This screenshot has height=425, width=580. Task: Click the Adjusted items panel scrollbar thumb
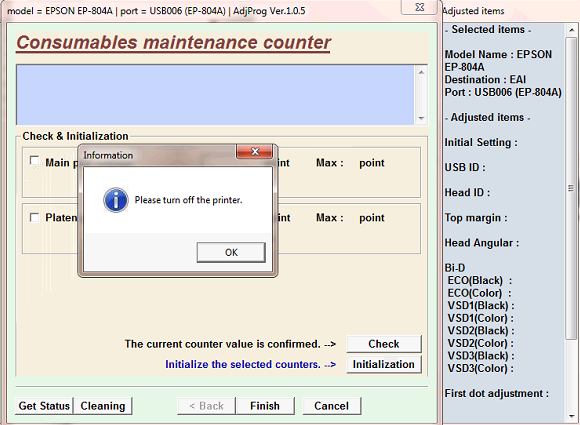(571, 188)
